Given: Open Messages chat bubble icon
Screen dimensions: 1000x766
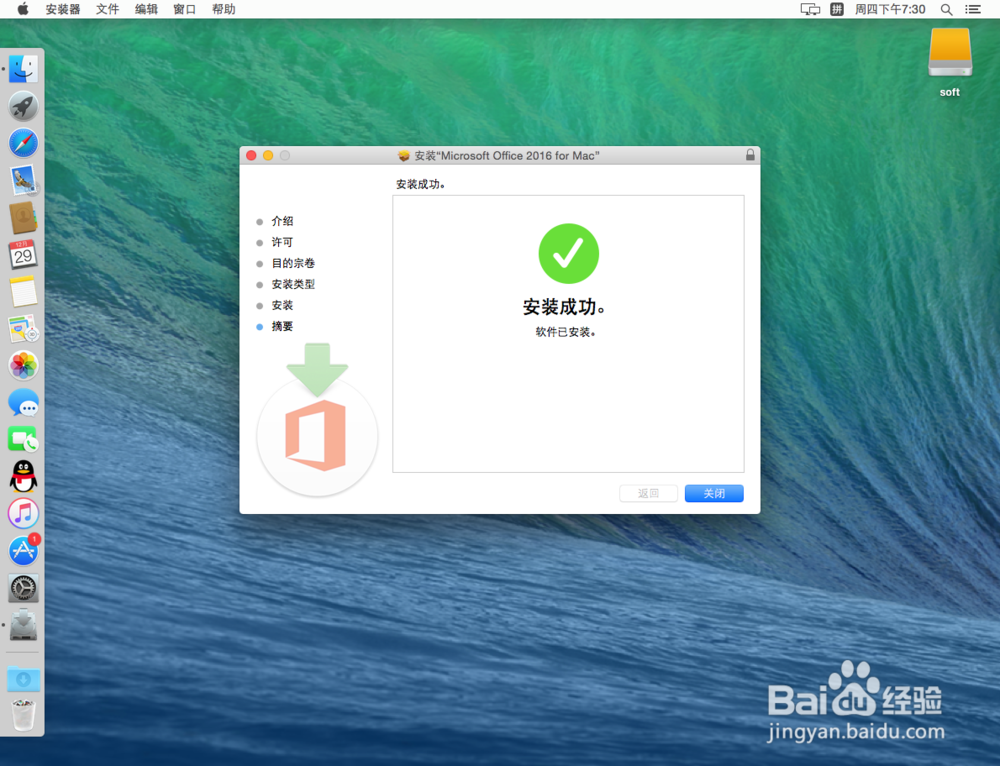Looking at the screenshot, I should point(24,402).
